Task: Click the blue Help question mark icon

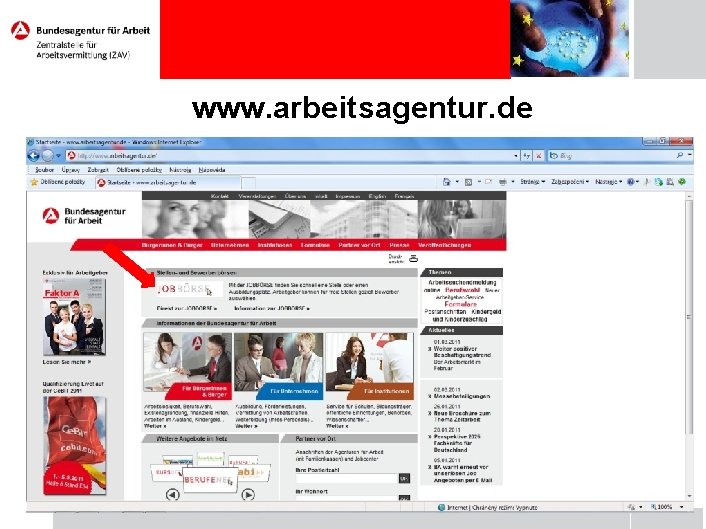Action: (630, 182)
